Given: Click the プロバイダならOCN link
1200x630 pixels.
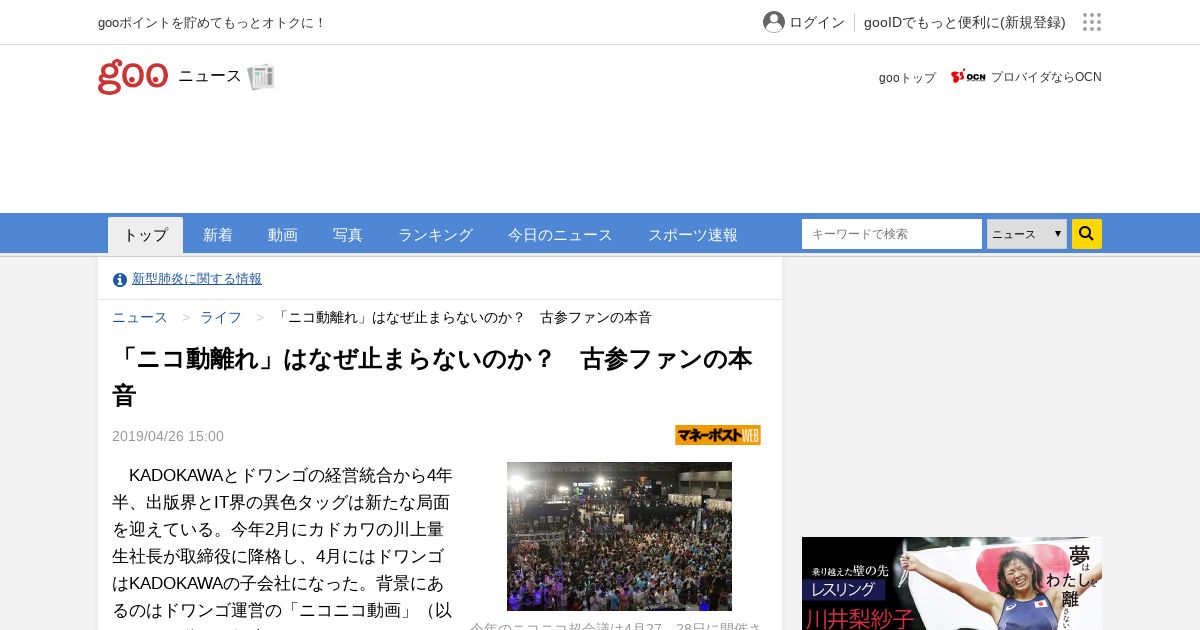Looking at the screenshot, I should [x=1046, y=77].
